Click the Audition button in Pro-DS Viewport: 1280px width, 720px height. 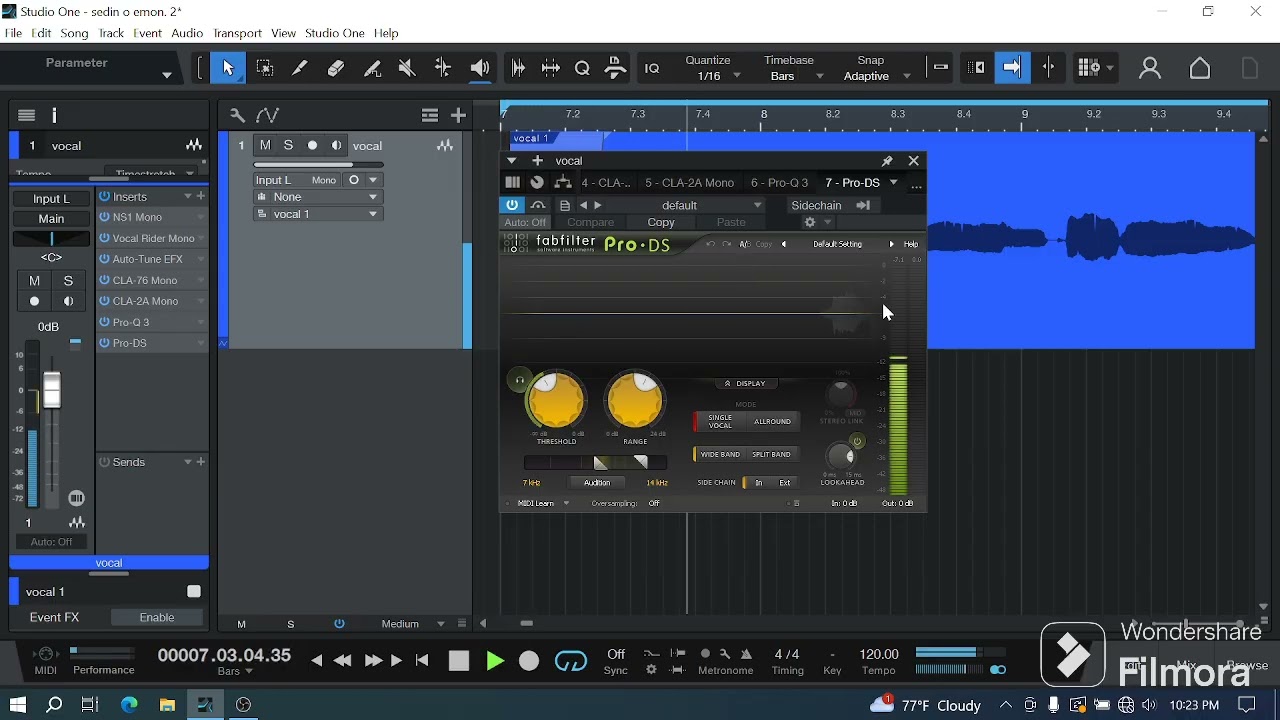597,484
